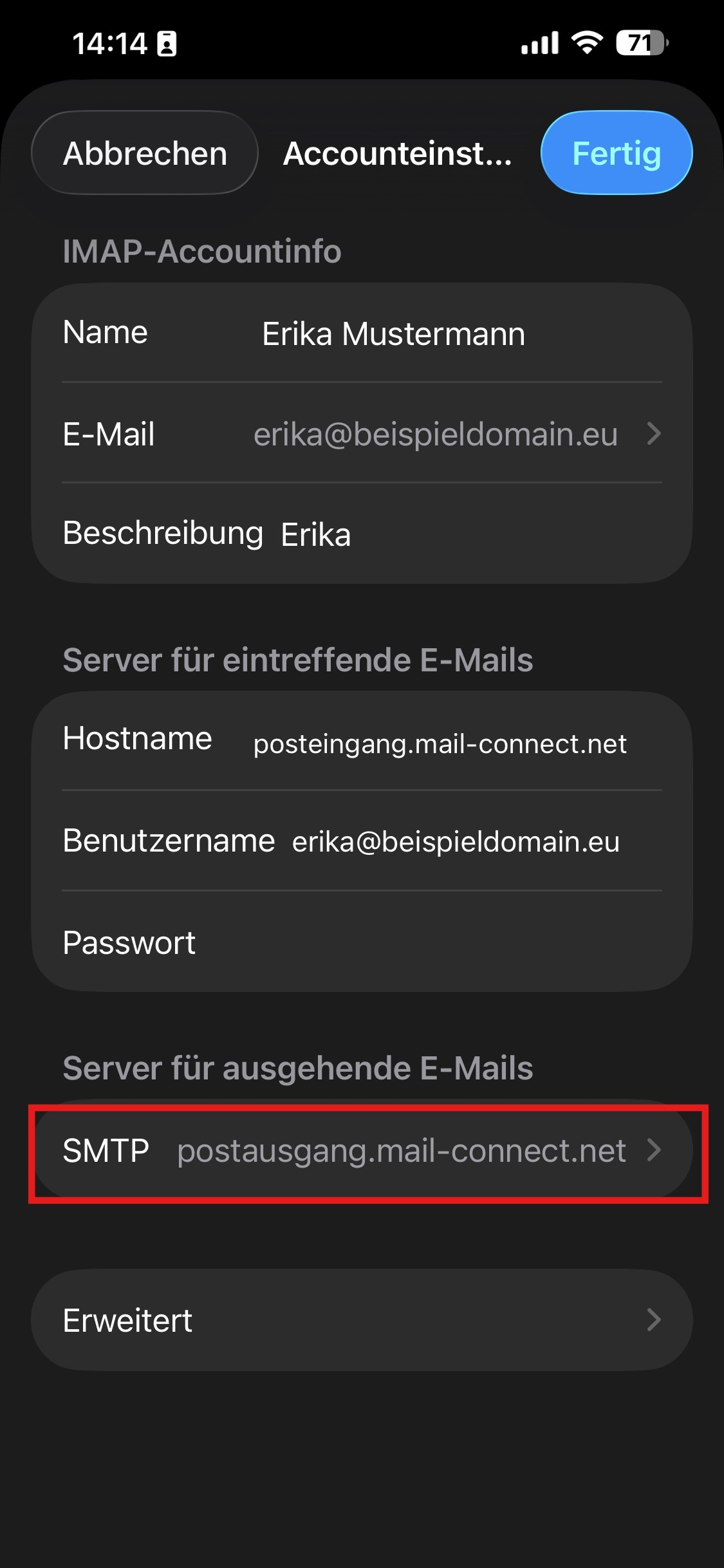Viewport: 724px width, 1568px height.
Task: Tap the ID card icon beside the clock
Action: [x=167, y=44]
